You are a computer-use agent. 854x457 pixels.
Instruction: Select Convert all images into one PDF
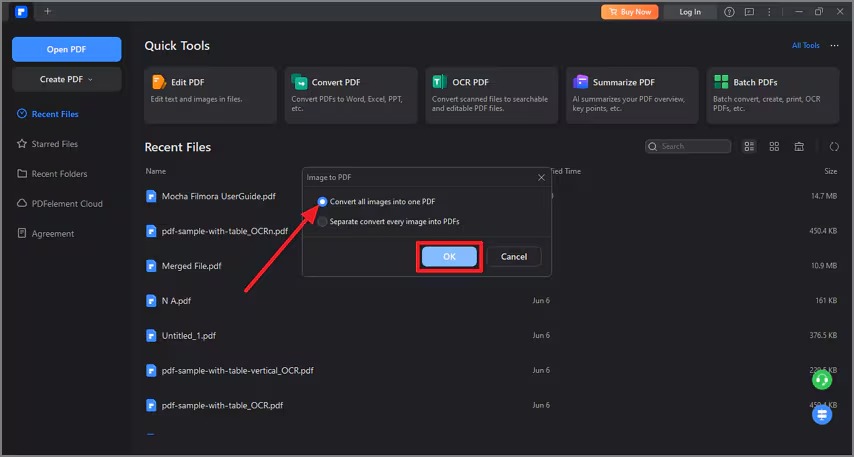pyautogui.click(x=376, y=202)
